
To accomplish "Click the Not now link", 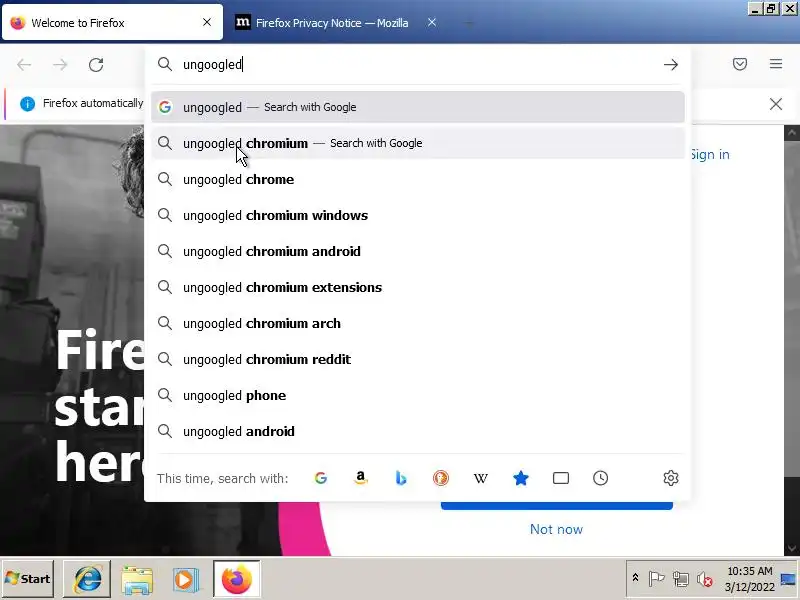I will click(556, 529).
